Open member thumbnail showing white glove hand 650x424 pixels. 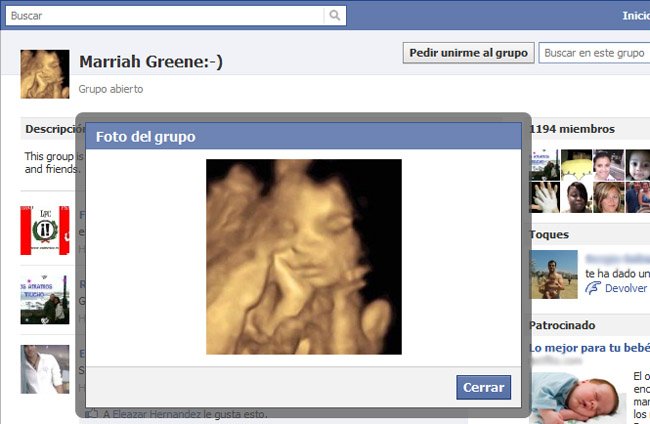[x=545, y=197]
